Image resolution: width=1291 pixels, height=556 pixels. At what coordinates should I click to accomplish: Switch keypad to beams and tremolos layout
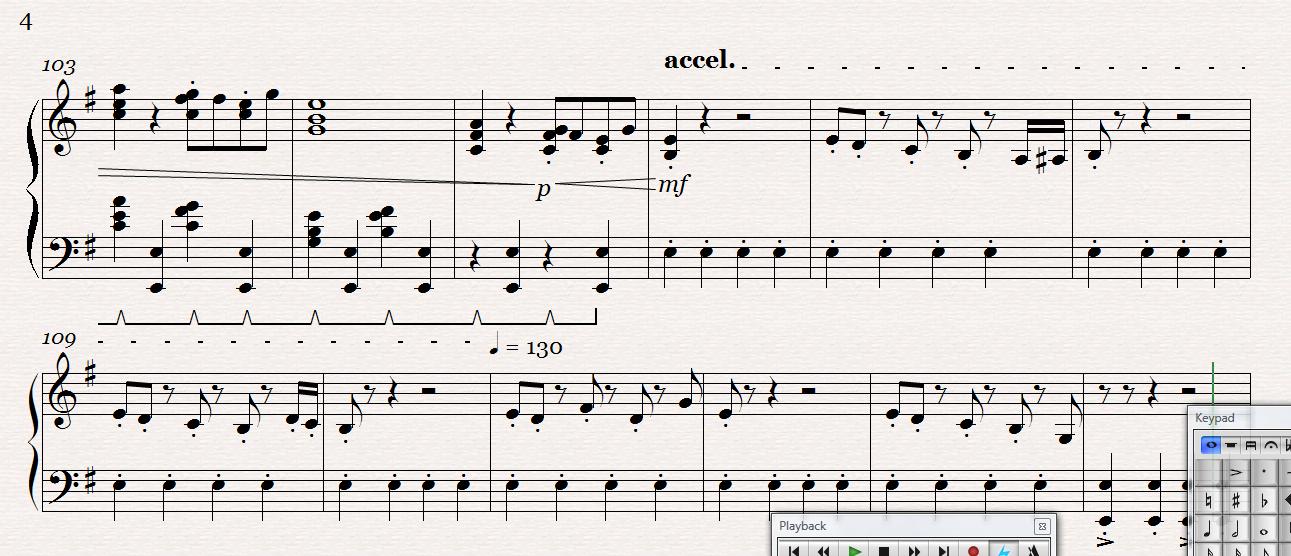pyautogui.click(x=1251, y=444)
